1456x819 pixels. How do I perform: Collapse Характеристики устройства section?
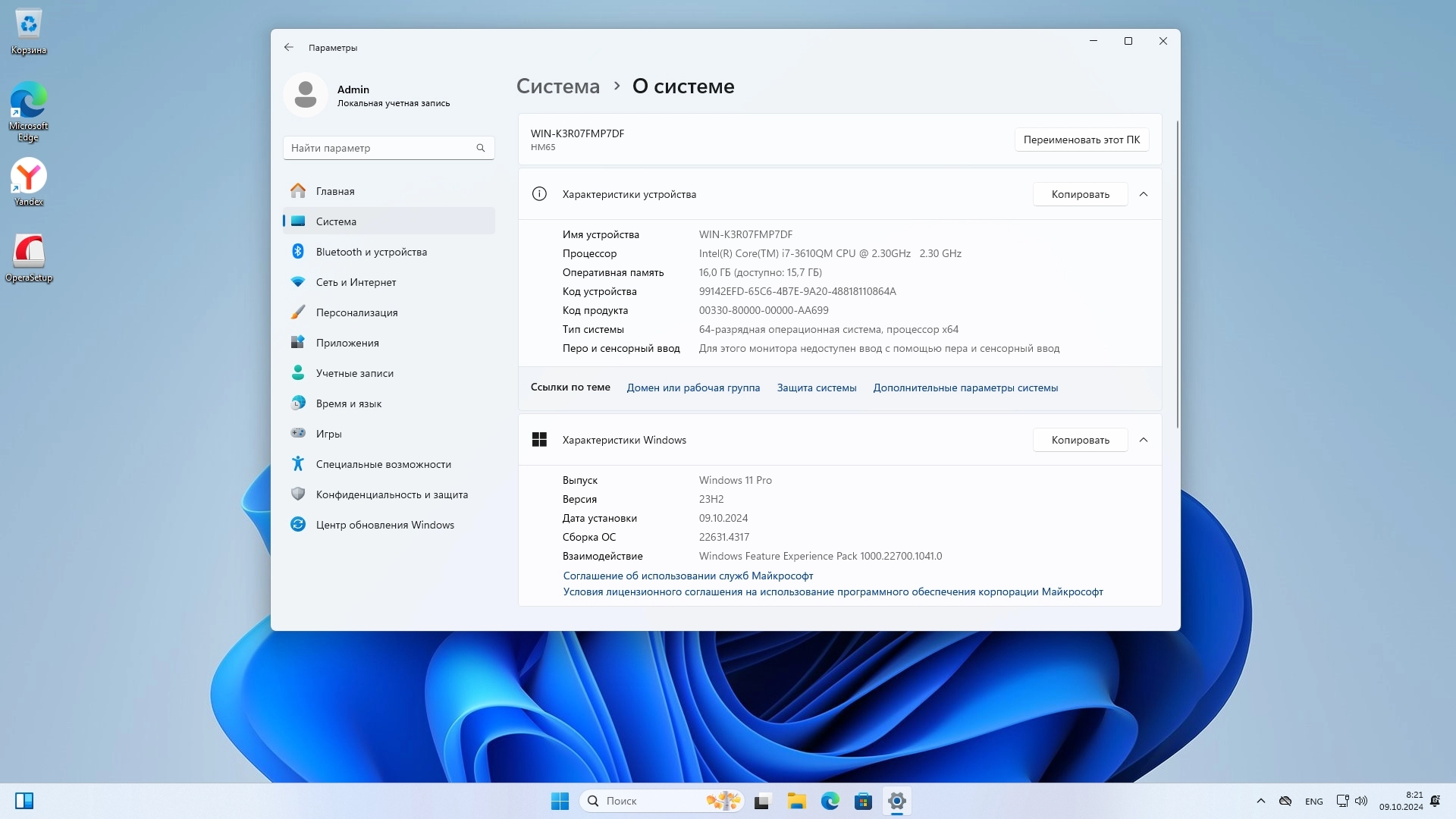(1144, 194)
